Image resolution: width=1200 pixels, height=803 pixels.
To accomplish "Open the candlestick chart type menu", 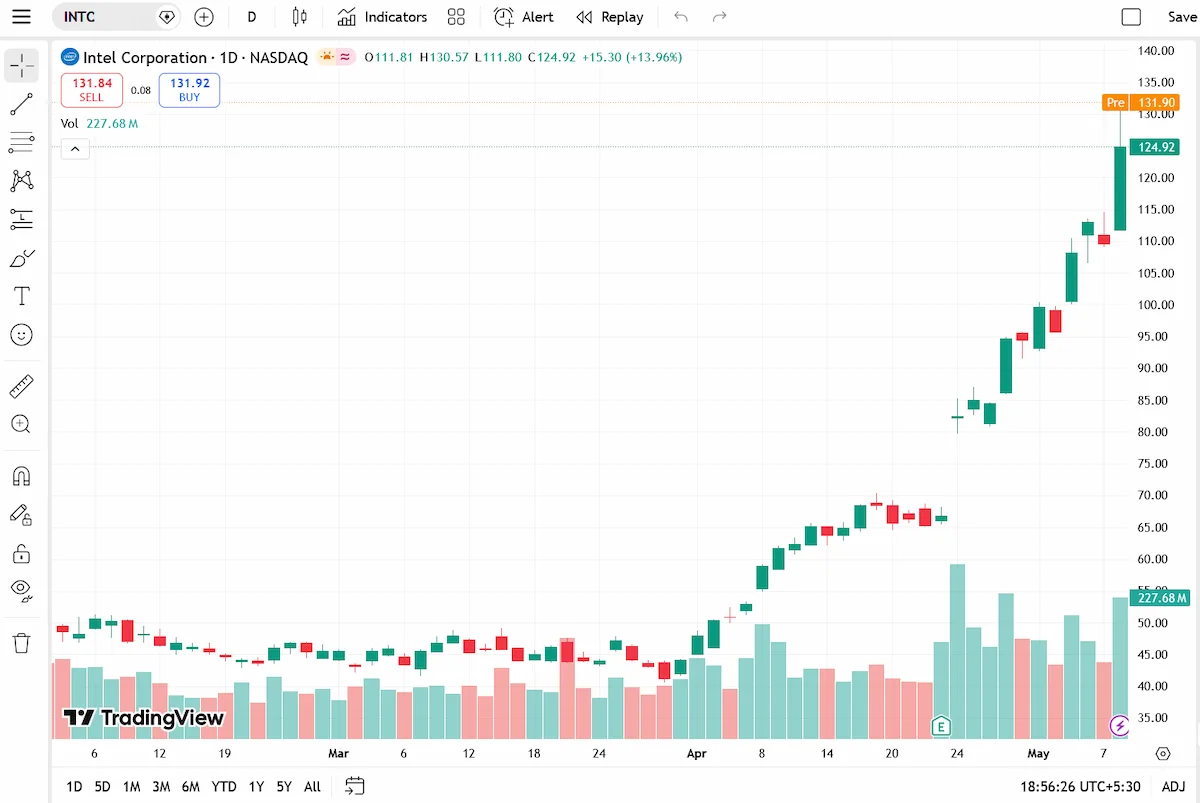I will (x=298, y=17).
